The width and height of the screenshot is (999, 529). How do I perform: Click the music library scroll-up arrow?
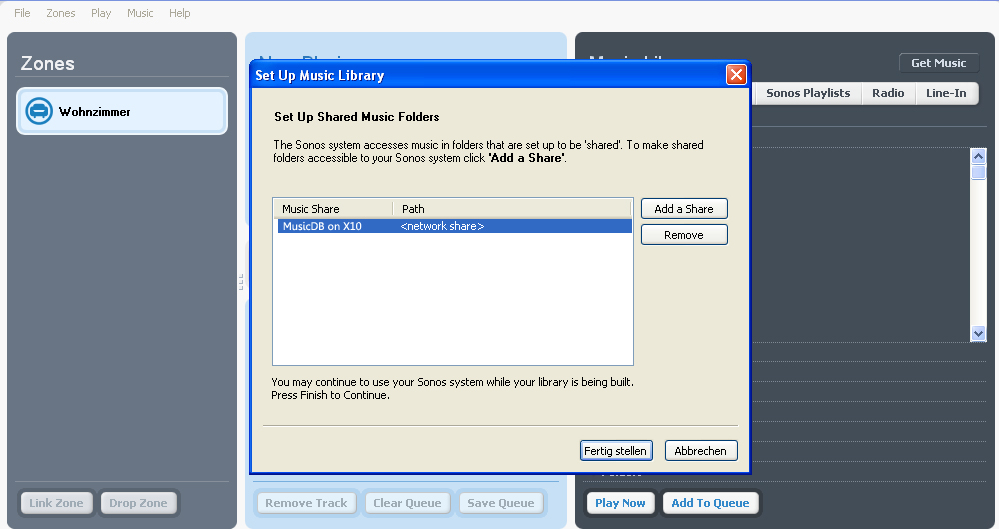point(978,156)
